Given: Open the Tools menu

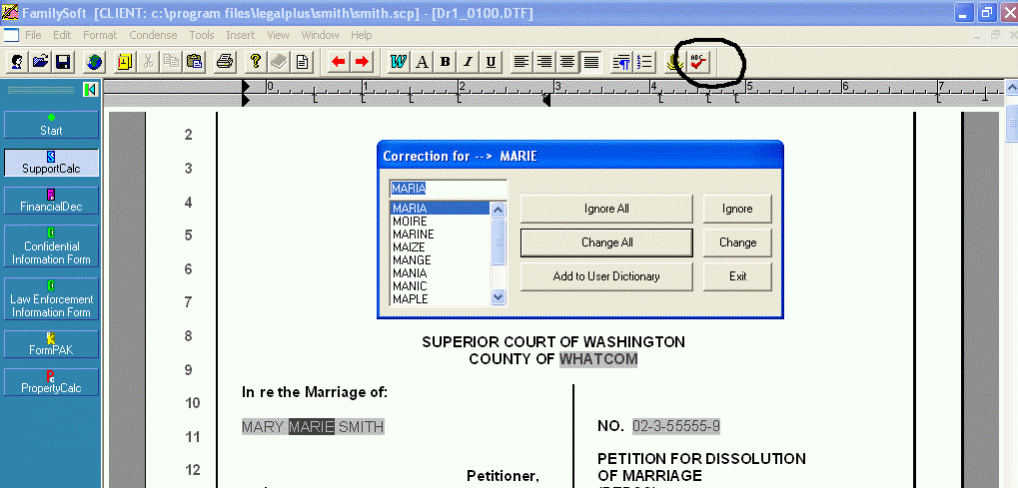Looking at the screenshot, I should 201,35.
